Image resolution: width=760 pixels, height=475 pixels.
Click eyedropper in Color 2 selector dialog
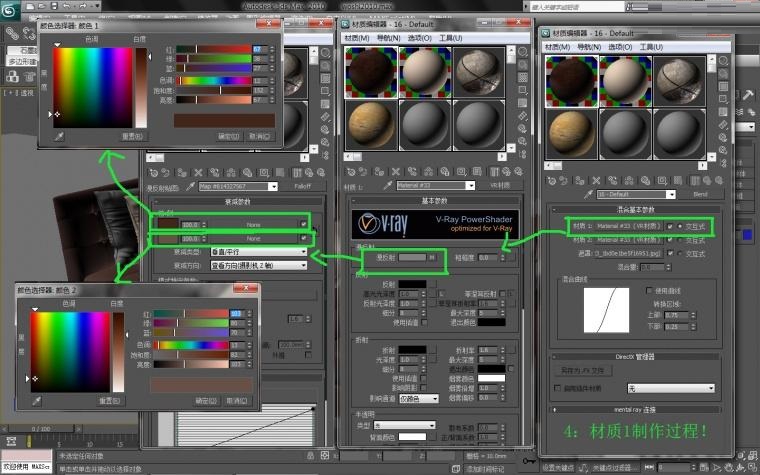click(36, 401)
